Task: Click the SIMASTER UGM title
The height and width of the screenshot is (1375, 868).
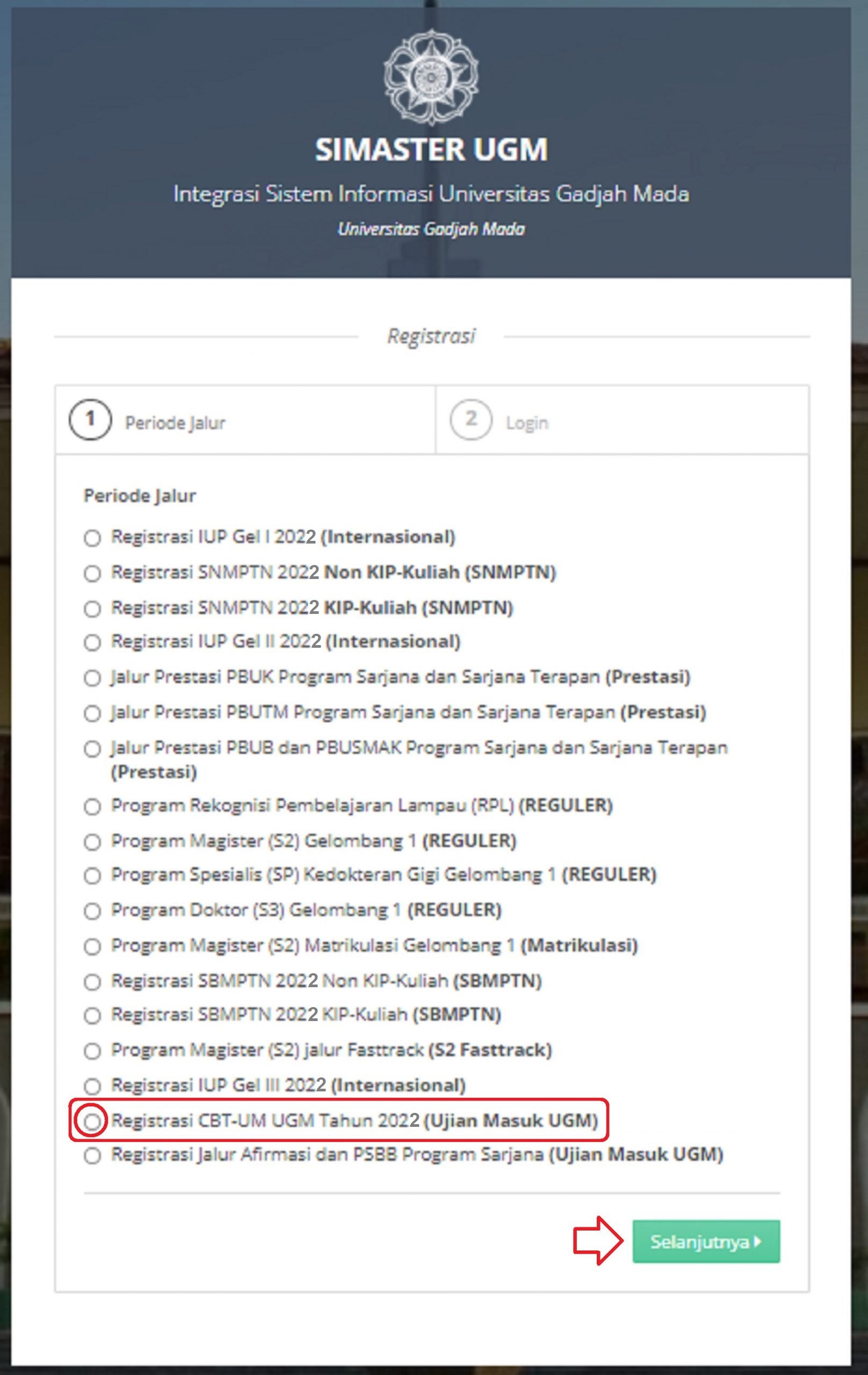Action: 431,150
